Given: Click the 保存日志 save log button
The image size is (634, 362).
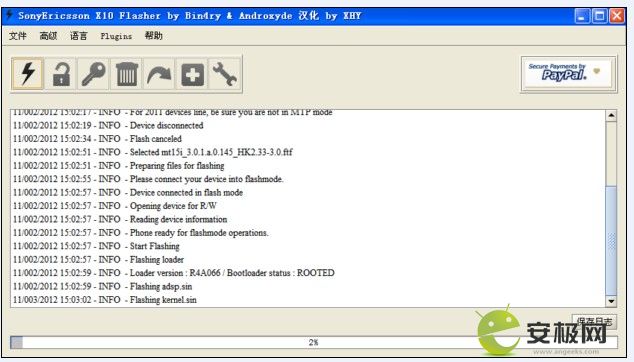Looking at the screenshot, I should (594, 322).
